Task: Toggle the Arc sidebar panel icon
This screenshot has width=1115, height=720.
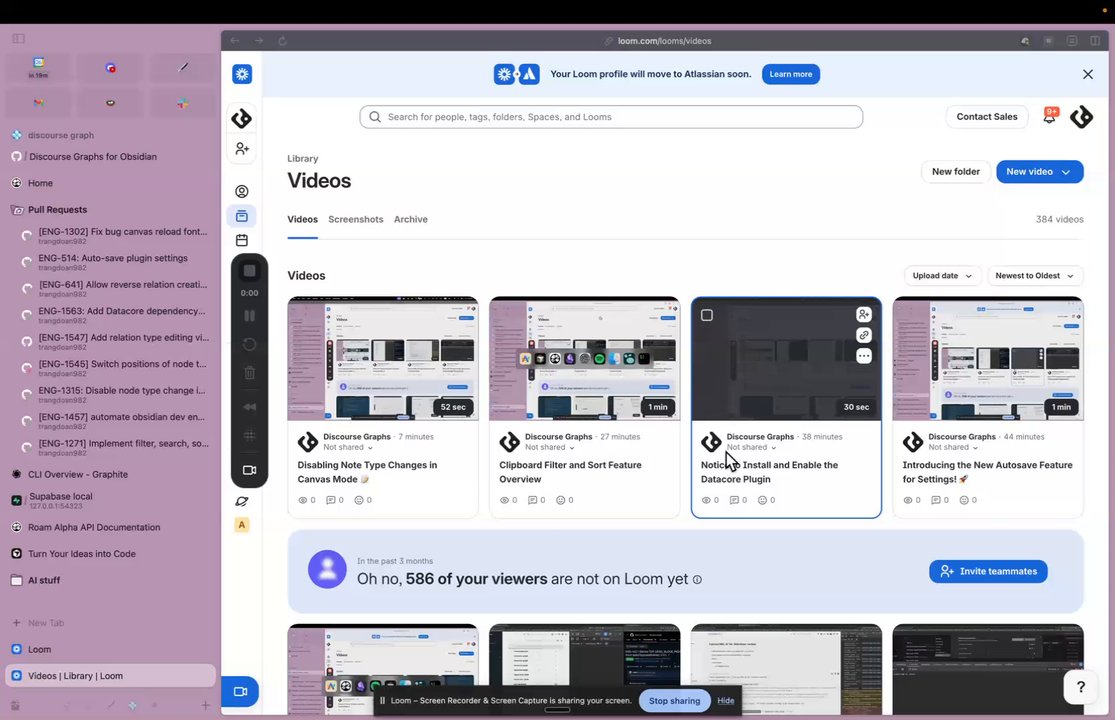Action: click(19, 38)
